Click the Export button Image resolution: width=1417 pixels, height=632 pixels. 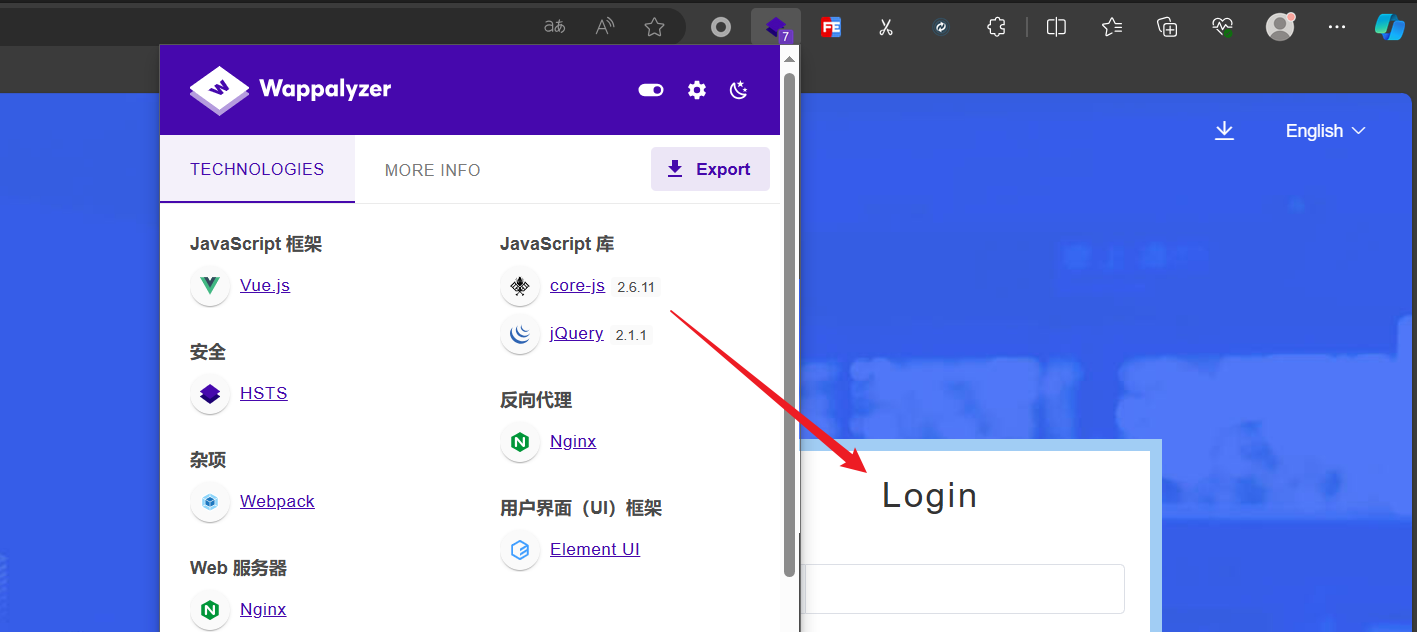click(710, 169)
